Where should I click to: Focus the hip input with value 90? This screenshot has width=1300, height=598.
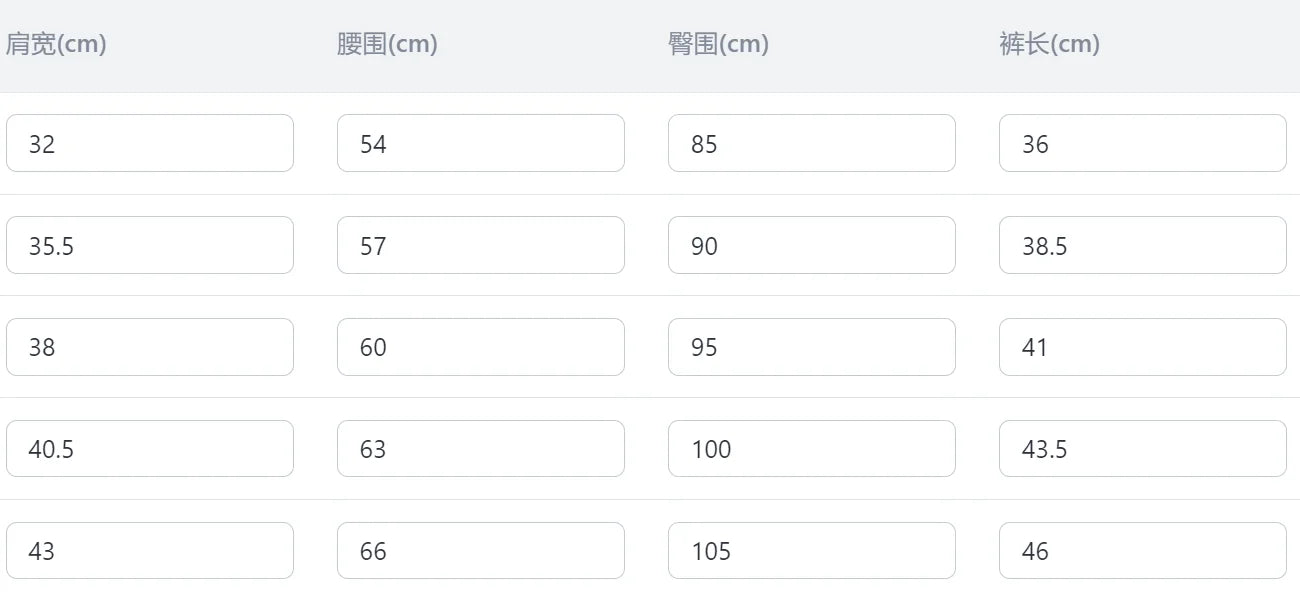coord(812,245)
